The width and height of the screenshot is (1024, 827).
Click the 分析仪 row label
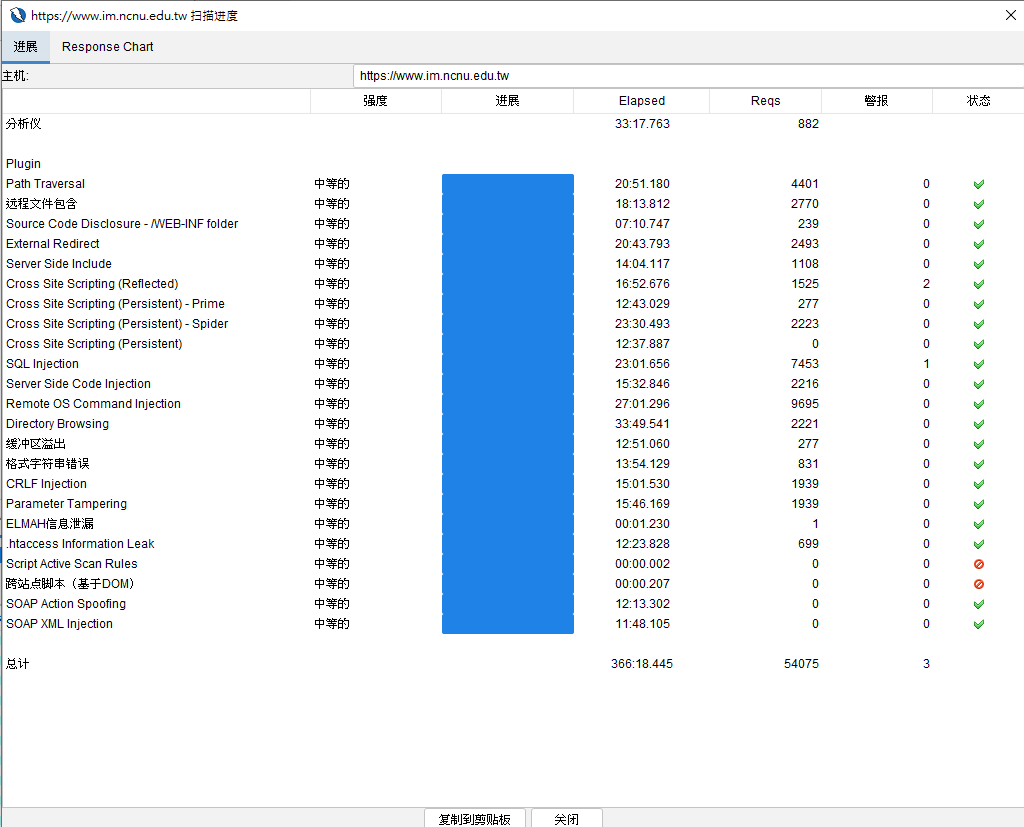(24, 123)
